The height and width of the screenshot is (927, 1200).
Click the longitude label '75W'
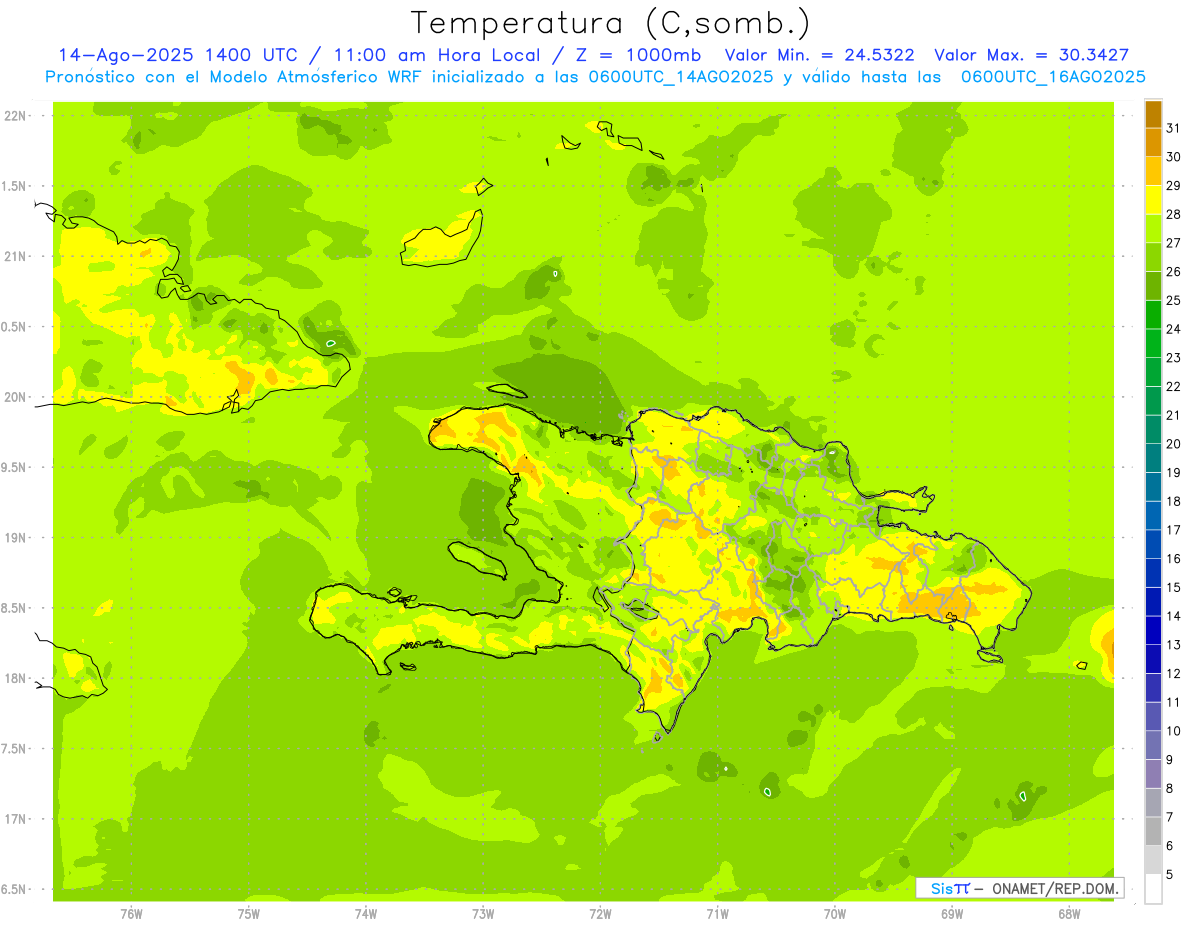click(249, 914)
